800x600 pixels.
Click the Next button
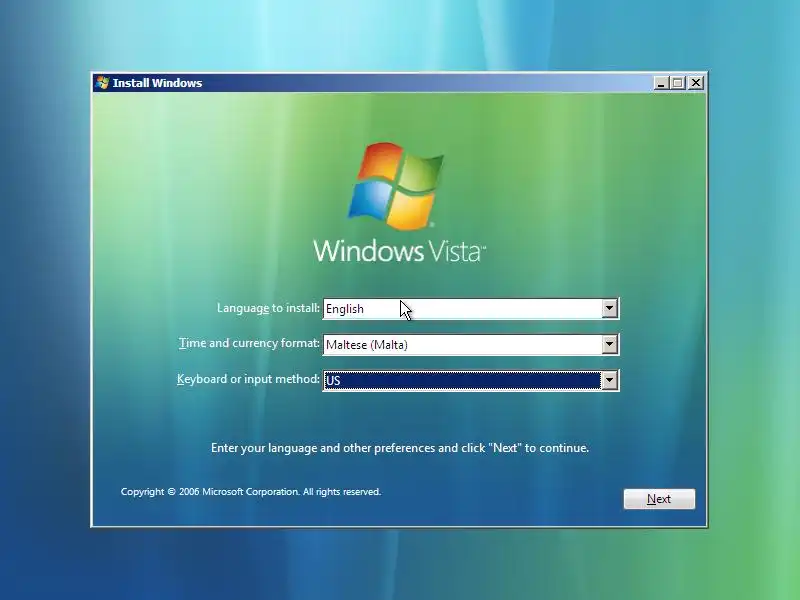[x=659, y=498]
